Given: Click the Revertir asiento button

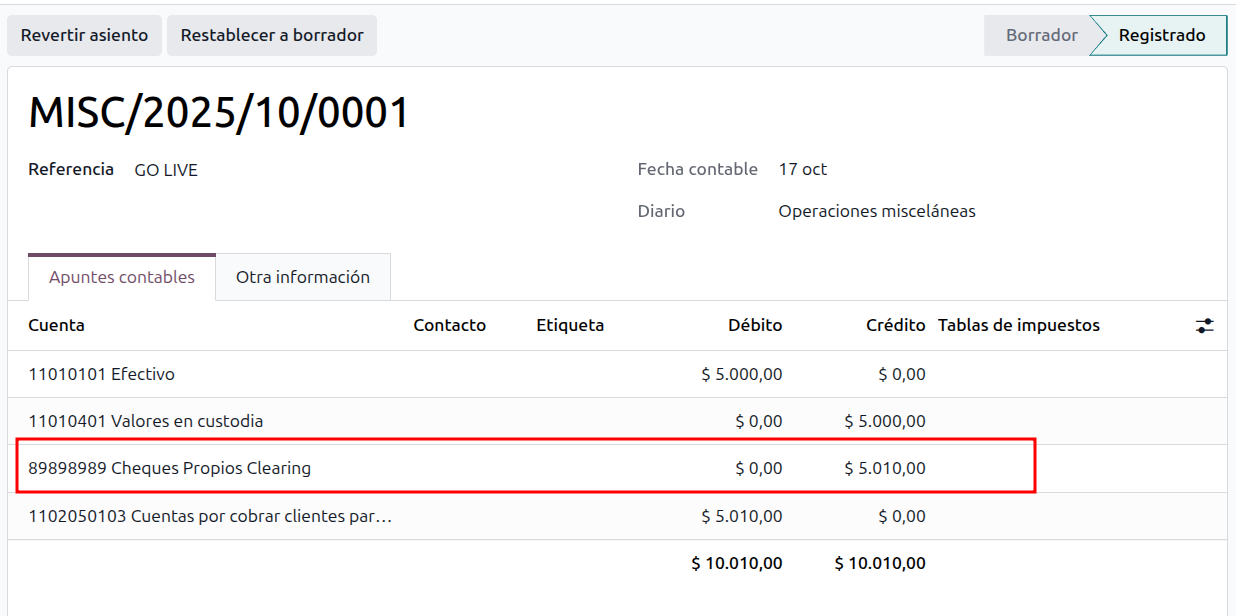Looking at the screenshot, I should [x=84, y=35].
